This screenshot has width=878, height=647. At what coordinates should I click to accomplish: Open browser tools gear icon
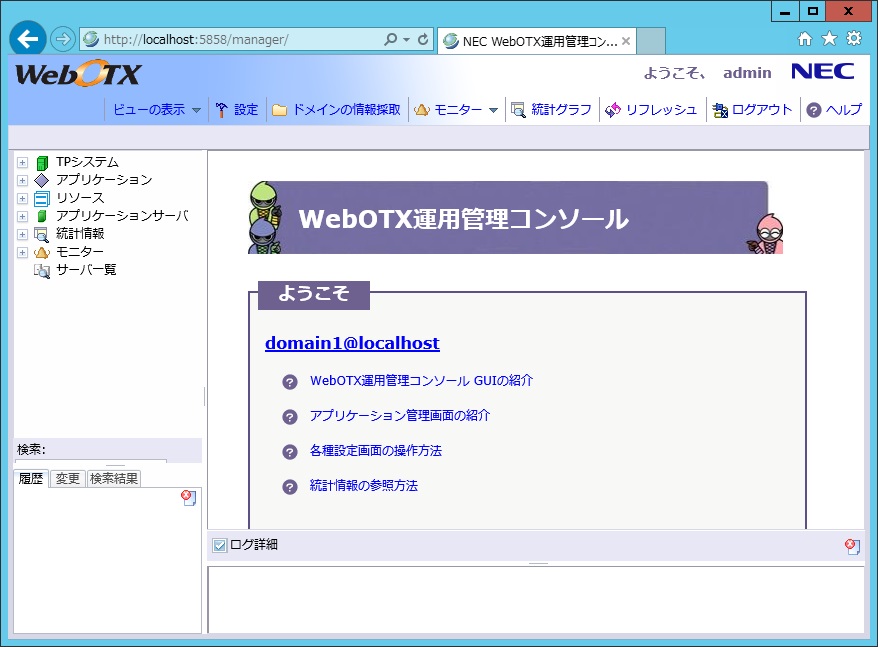click(x=853, y=39)
